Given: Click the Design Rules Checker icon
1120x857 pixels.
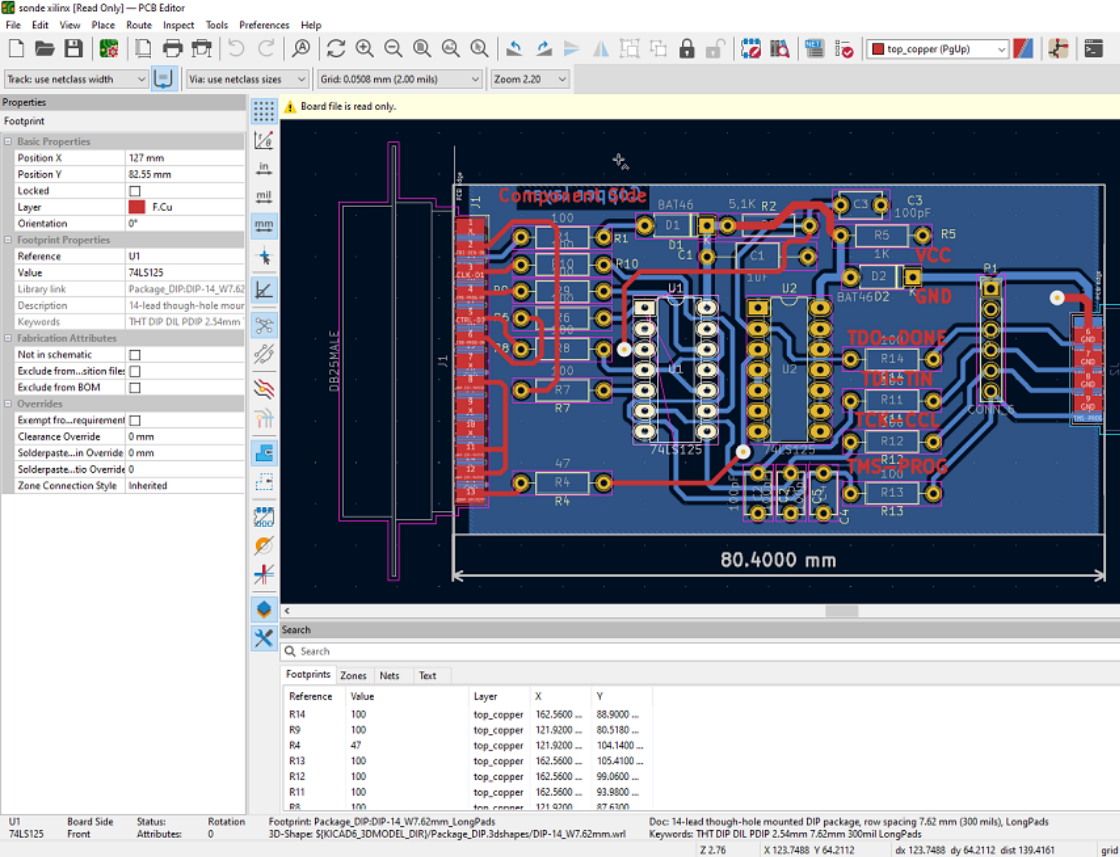Looking at the screenshot, I should pyautogui.click(x=845, y=48).
